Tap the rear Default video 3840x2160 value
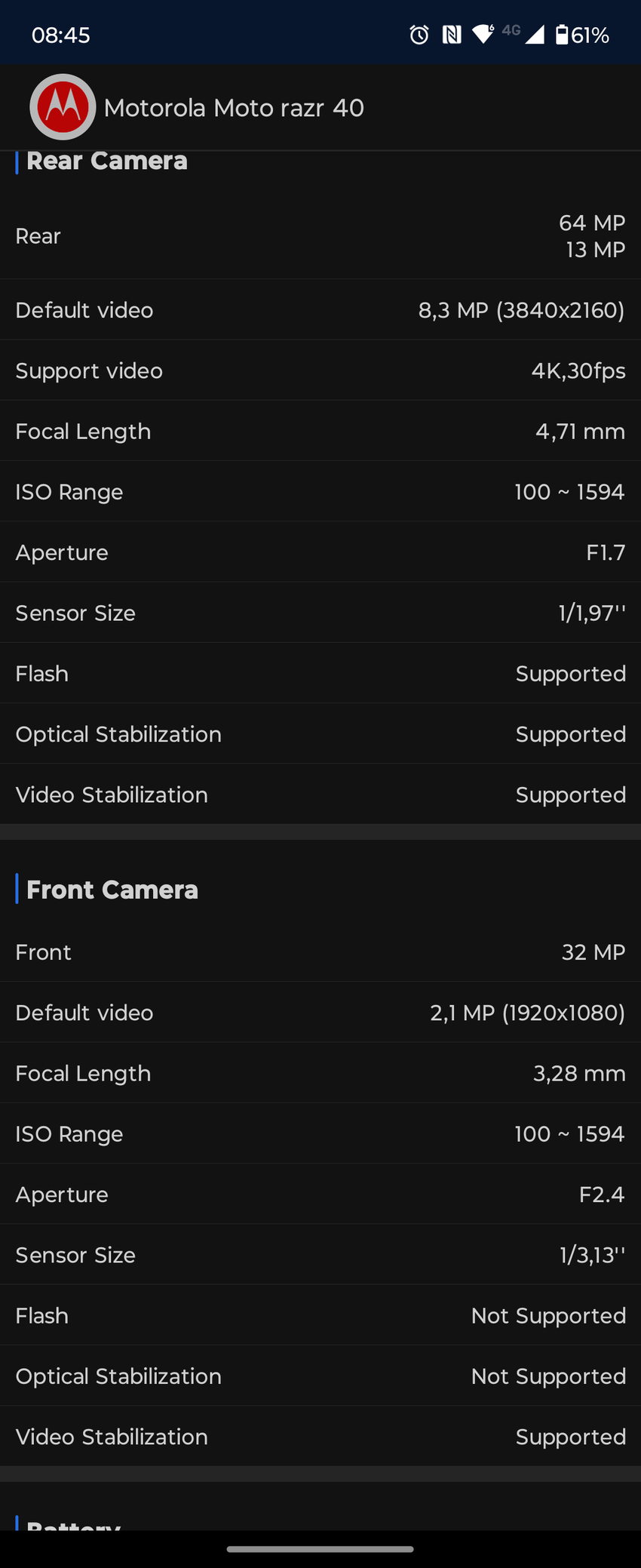 pyautogui.click(x=521, y=310)
